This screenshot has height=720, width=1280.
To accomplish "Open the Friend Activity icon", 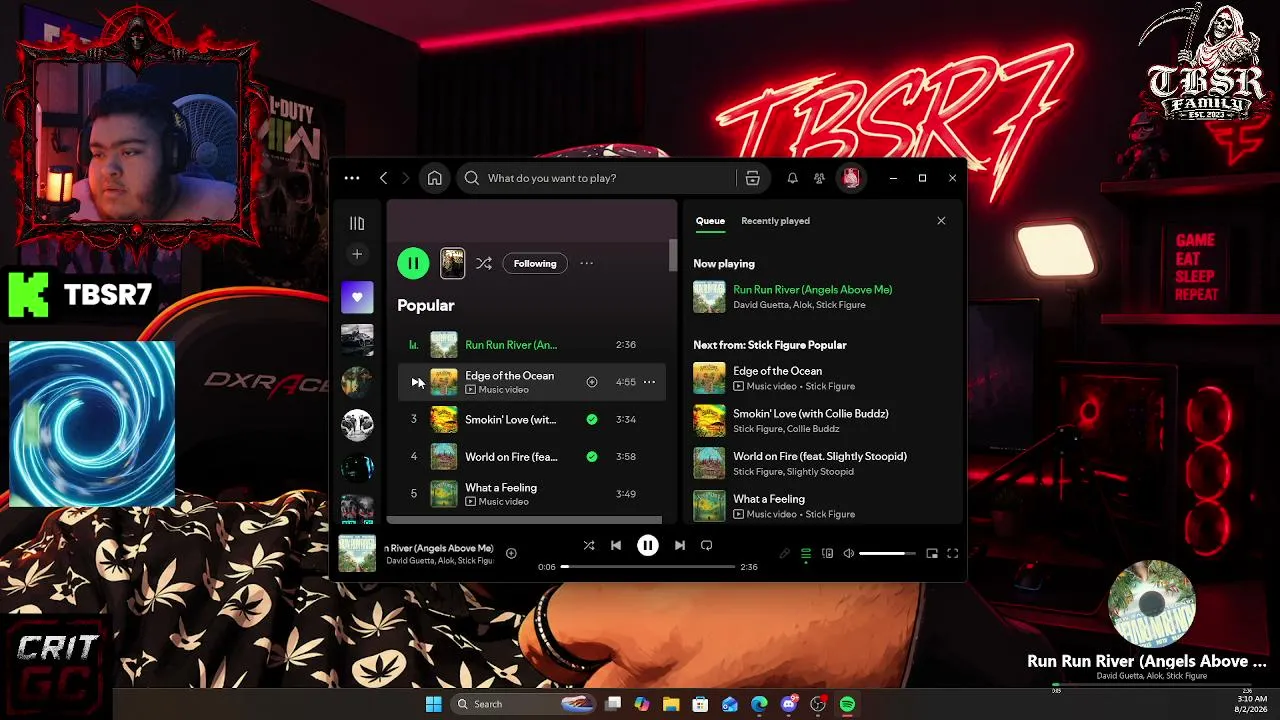I will tap(819, 178).
